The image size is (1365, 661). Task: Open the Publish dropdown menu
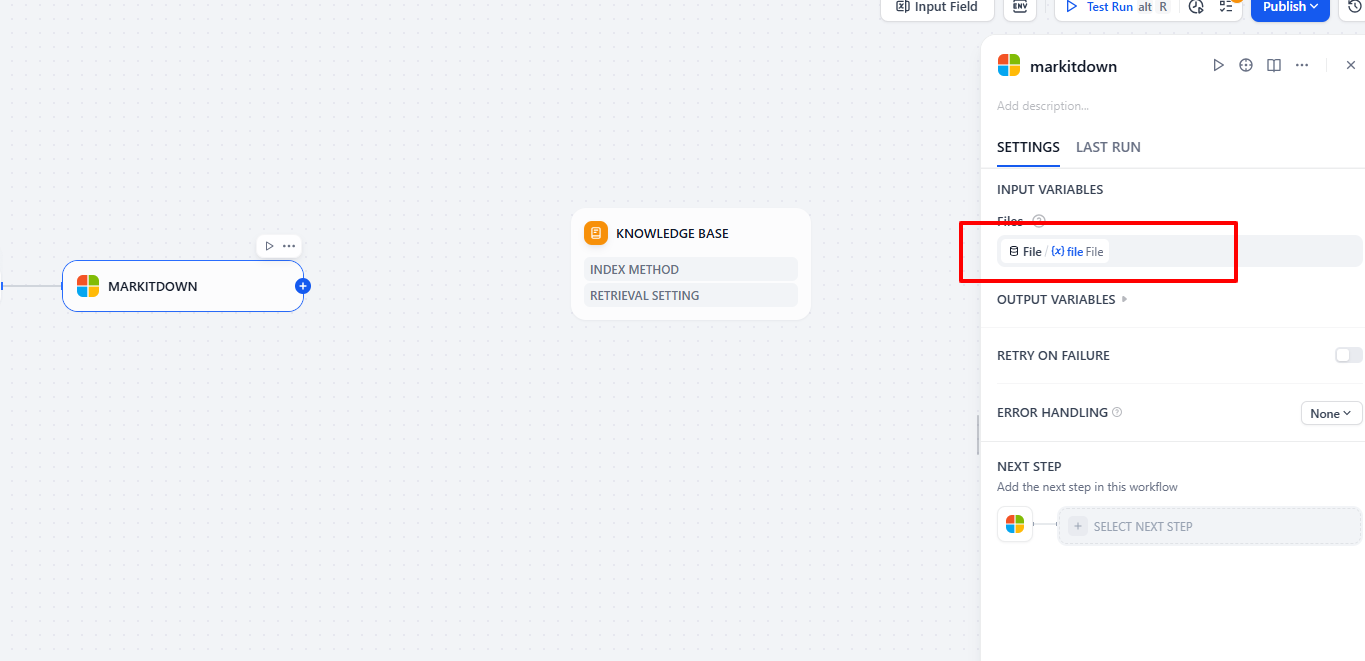point(1289,7)
